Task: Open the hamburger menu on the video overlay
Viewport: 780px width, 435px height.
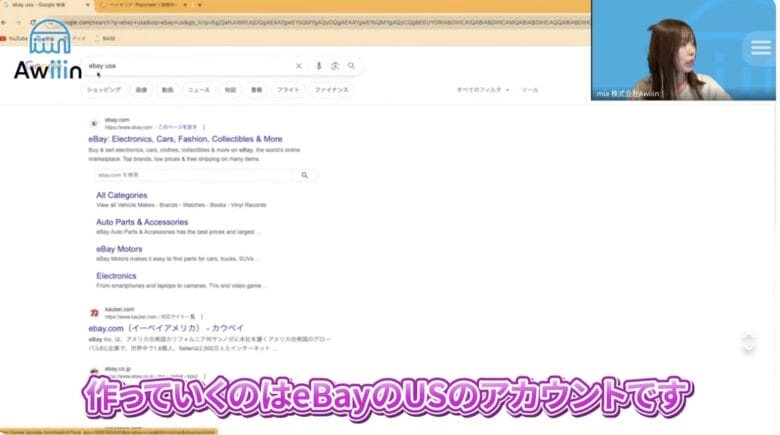Action: click(x=761, y=48)
